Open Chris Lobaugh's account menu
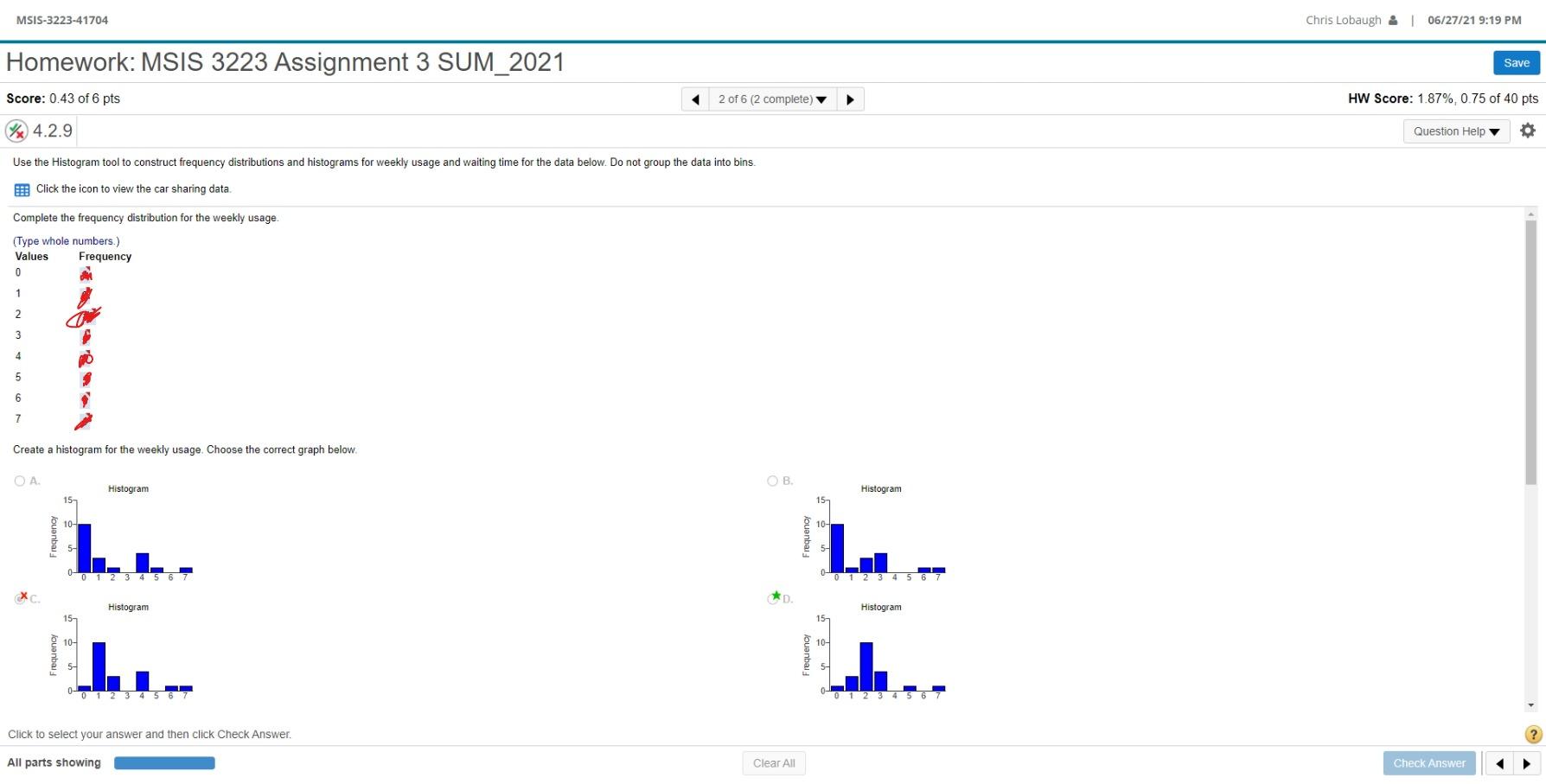The height and width of the screenshot is (784, 1546). click(x=1342, y=19)
